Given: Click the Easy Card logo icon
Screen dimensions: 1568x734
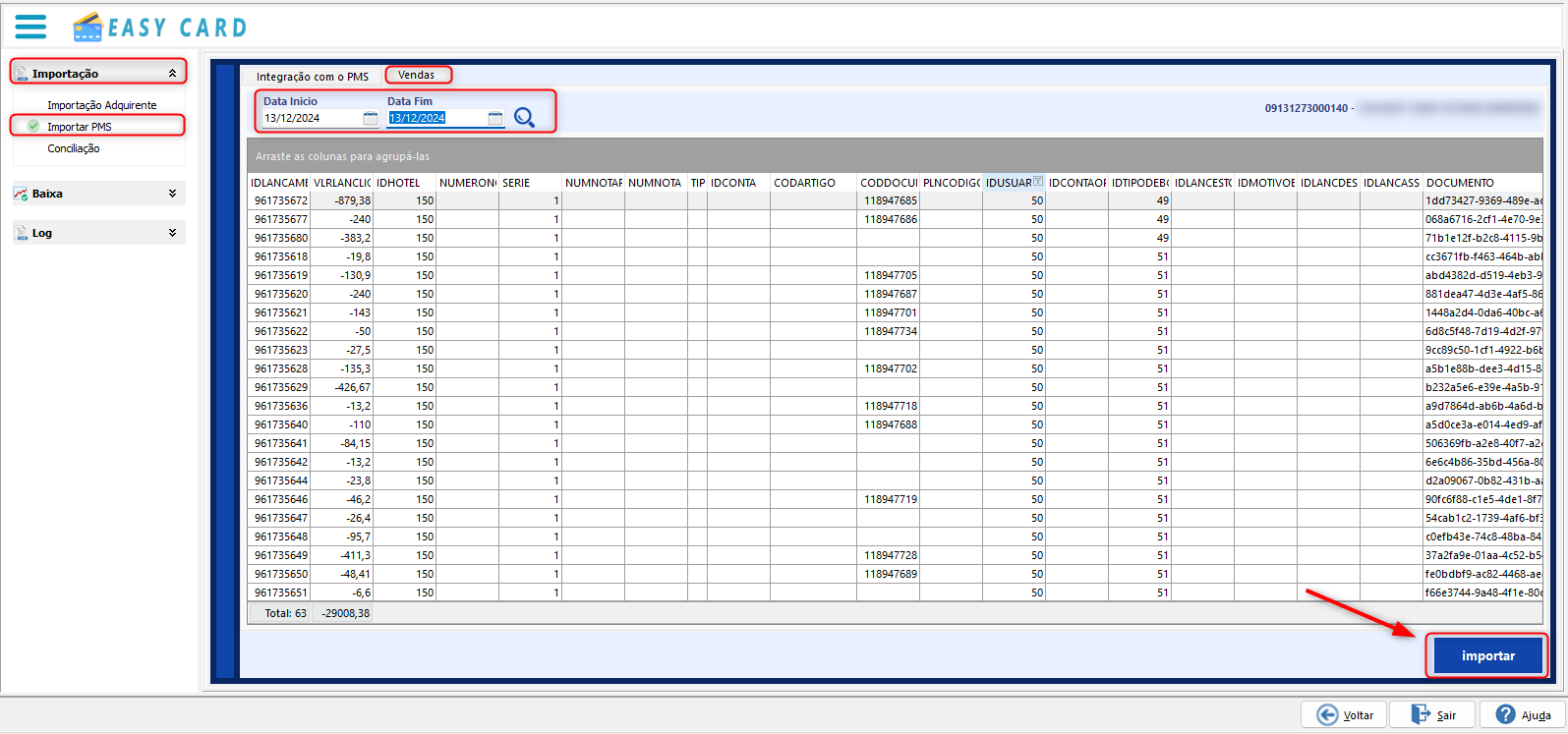Looking at the screenshot, I should click(87, 27).
